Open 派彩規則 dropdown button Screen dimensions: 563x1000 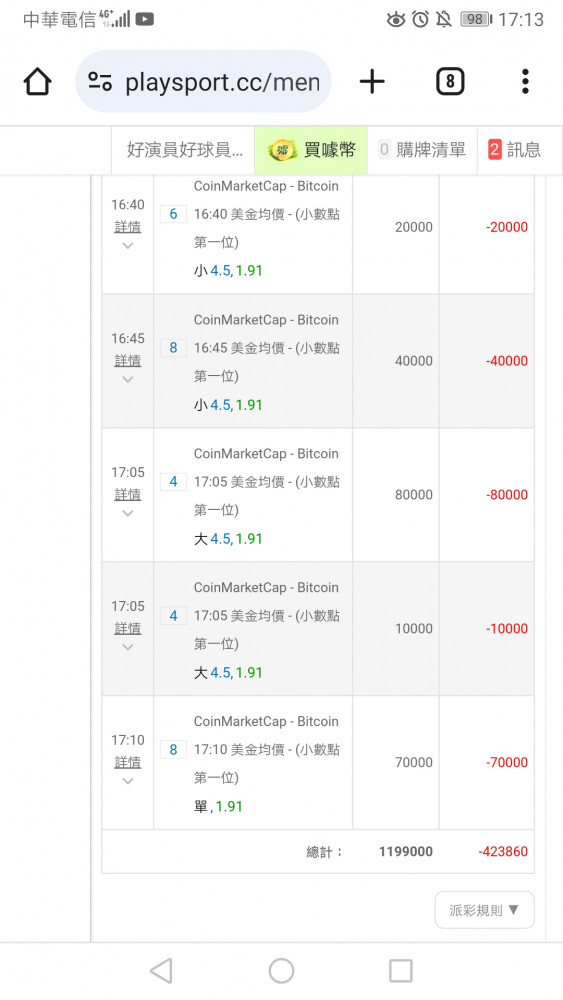pos(485,910)
